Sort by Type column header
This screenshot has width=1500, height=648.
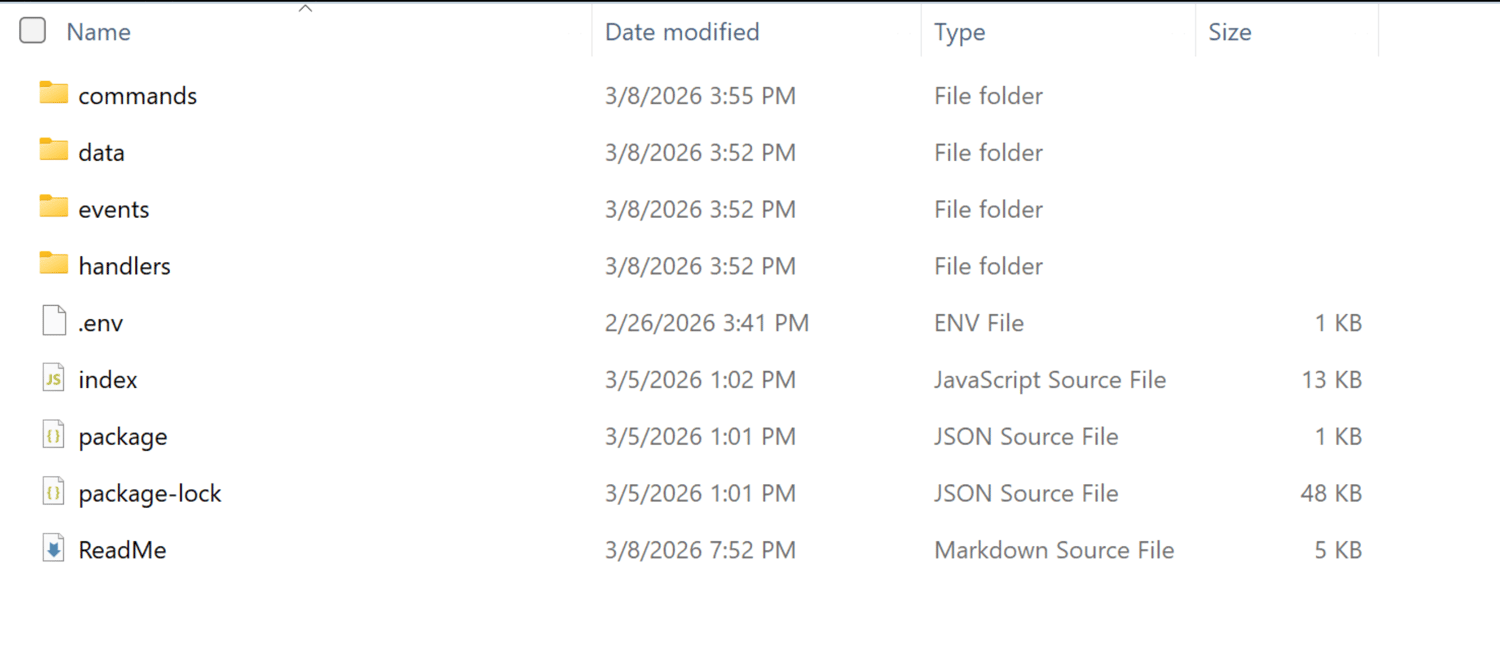(959, 32)
